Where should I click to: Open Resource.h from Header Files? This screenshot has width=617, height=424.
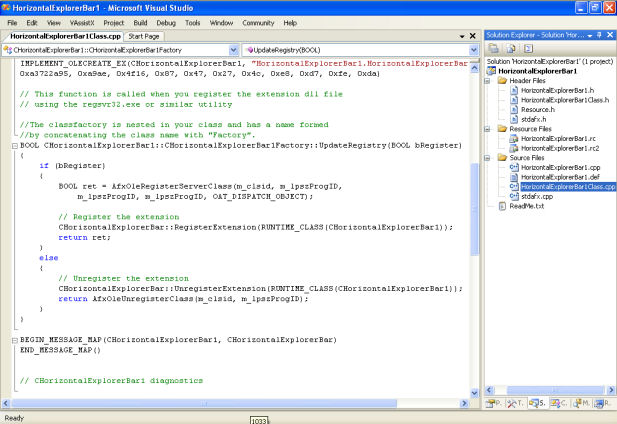click(x=538, y=109)
